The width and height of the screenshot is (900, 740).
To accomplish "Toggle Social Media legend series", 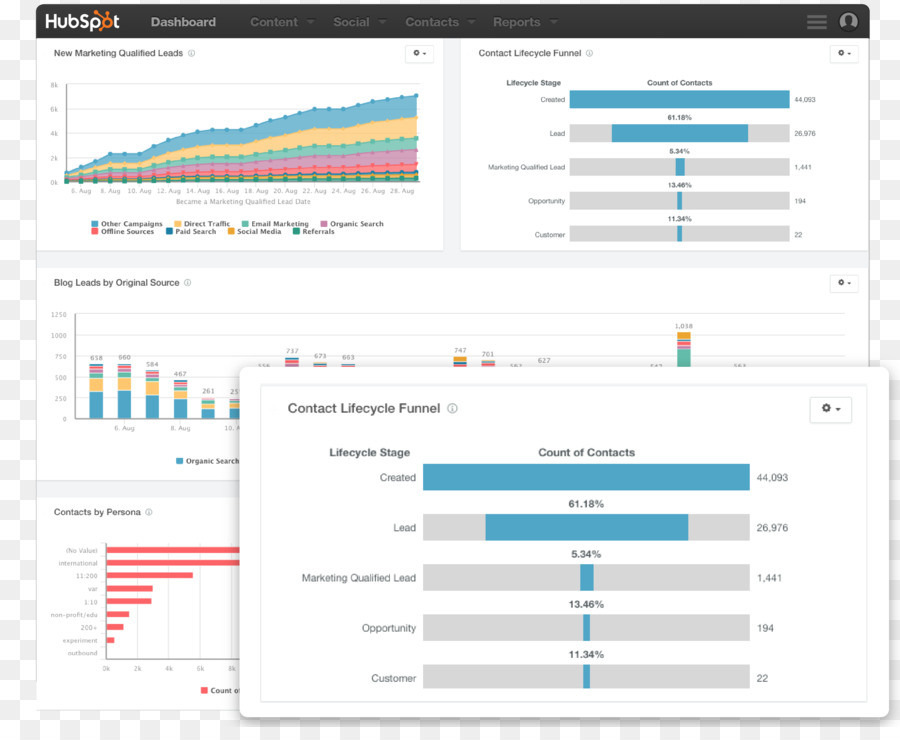I will click(x=255, y=231).
